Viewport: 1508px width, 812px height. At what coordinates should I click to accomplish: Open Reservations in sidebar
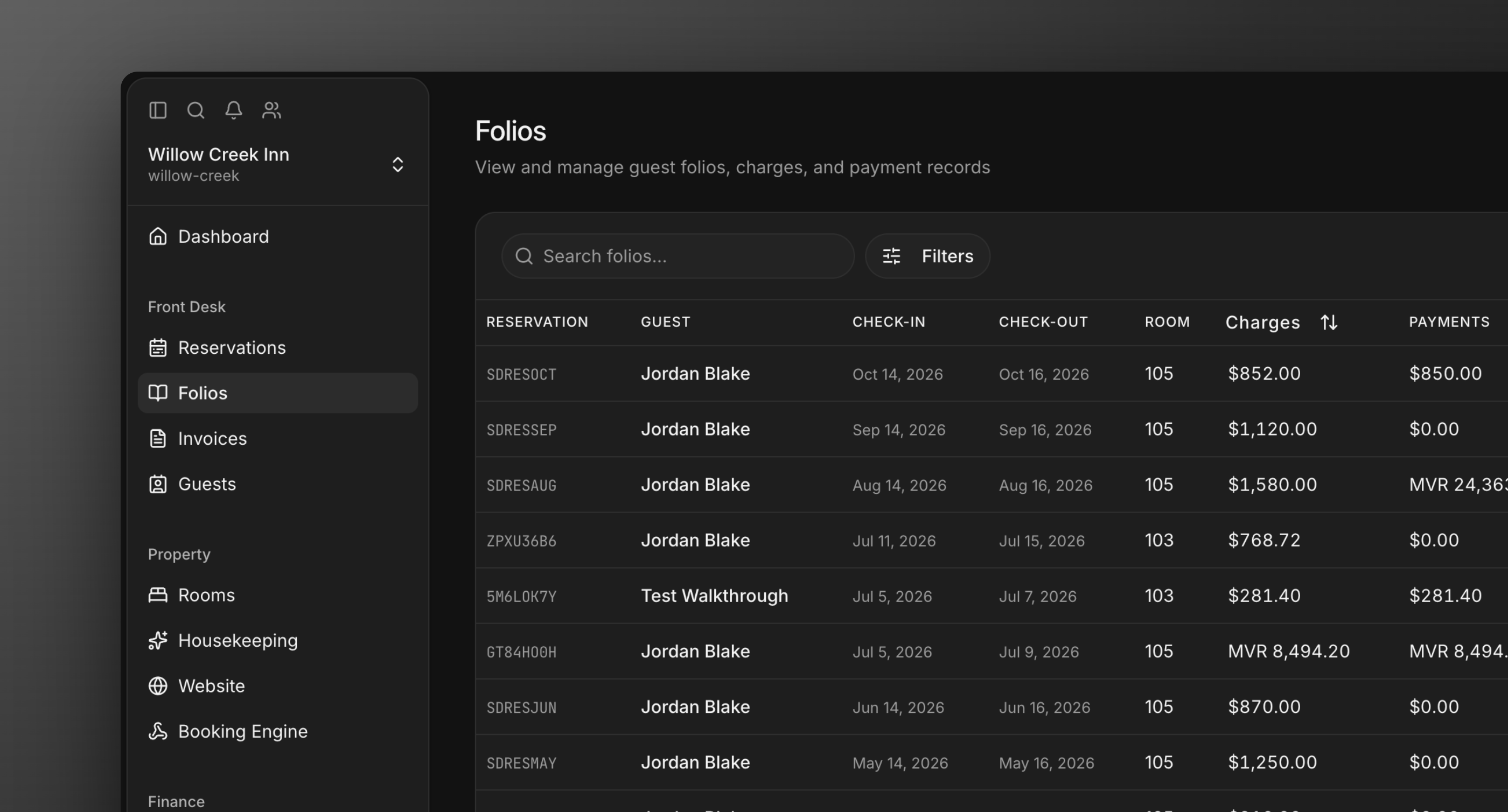coord(277,348)
